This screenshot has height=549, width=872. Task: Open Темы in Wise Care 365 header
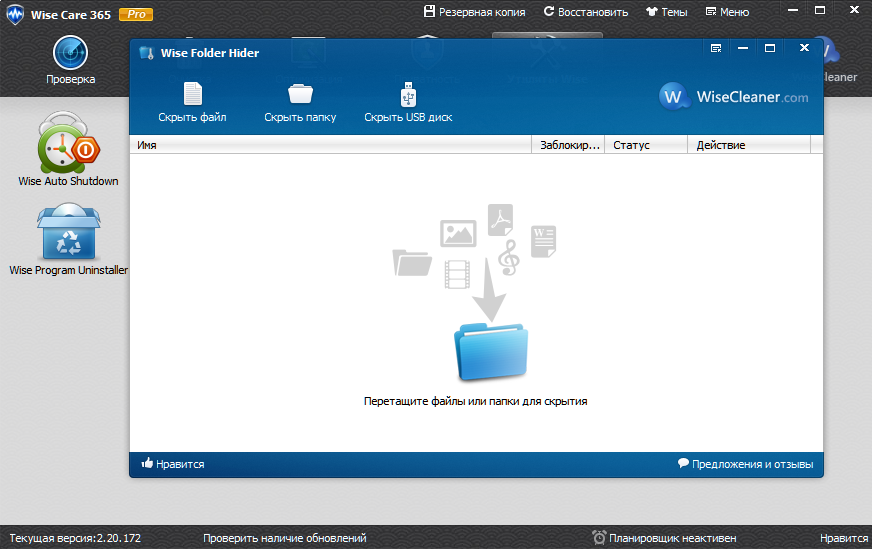point(666,12)
